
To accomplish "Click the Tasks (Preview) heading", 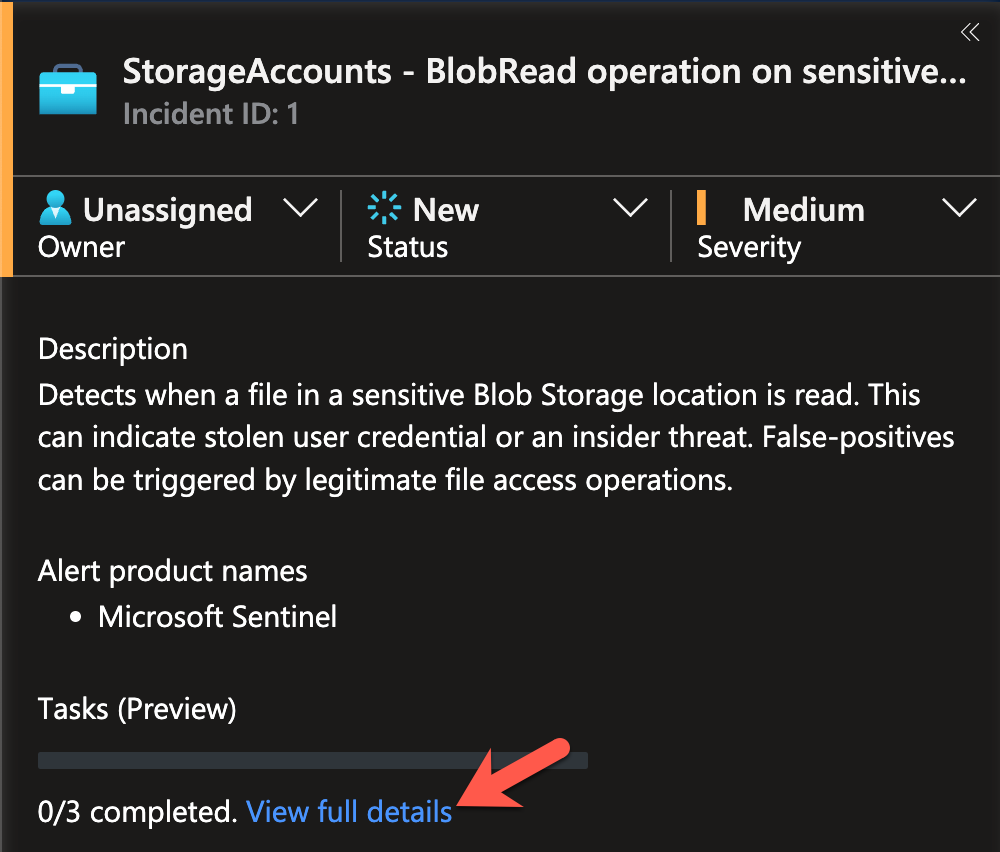I will coord(137,709).
